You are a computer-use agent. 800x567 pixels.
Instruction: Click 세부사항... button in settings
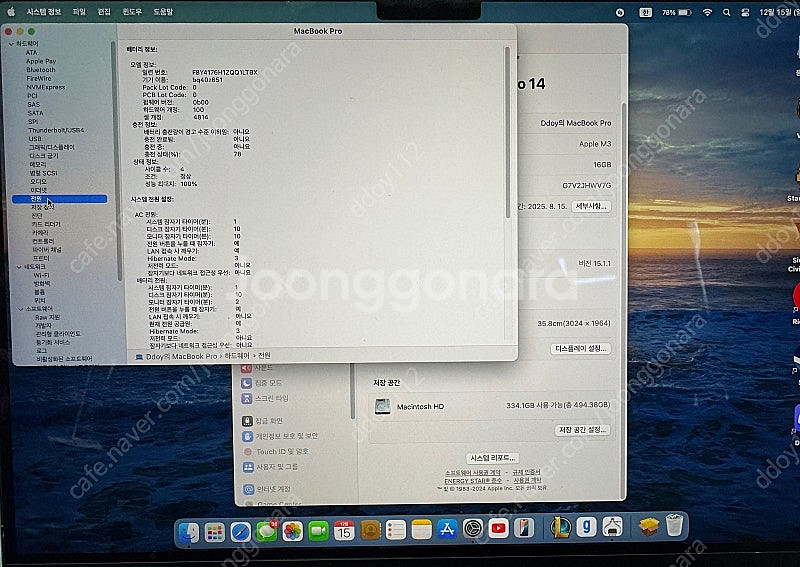coord(591,206)
